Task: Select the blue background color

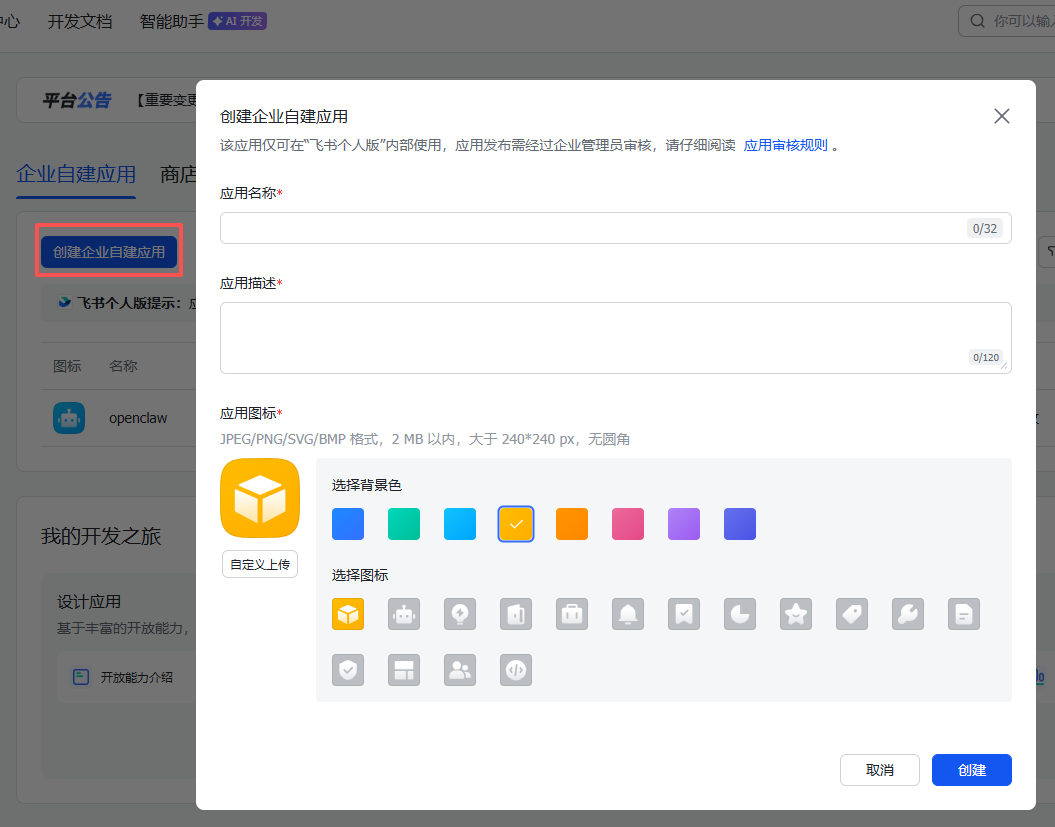Action: (x=348, y=524)
